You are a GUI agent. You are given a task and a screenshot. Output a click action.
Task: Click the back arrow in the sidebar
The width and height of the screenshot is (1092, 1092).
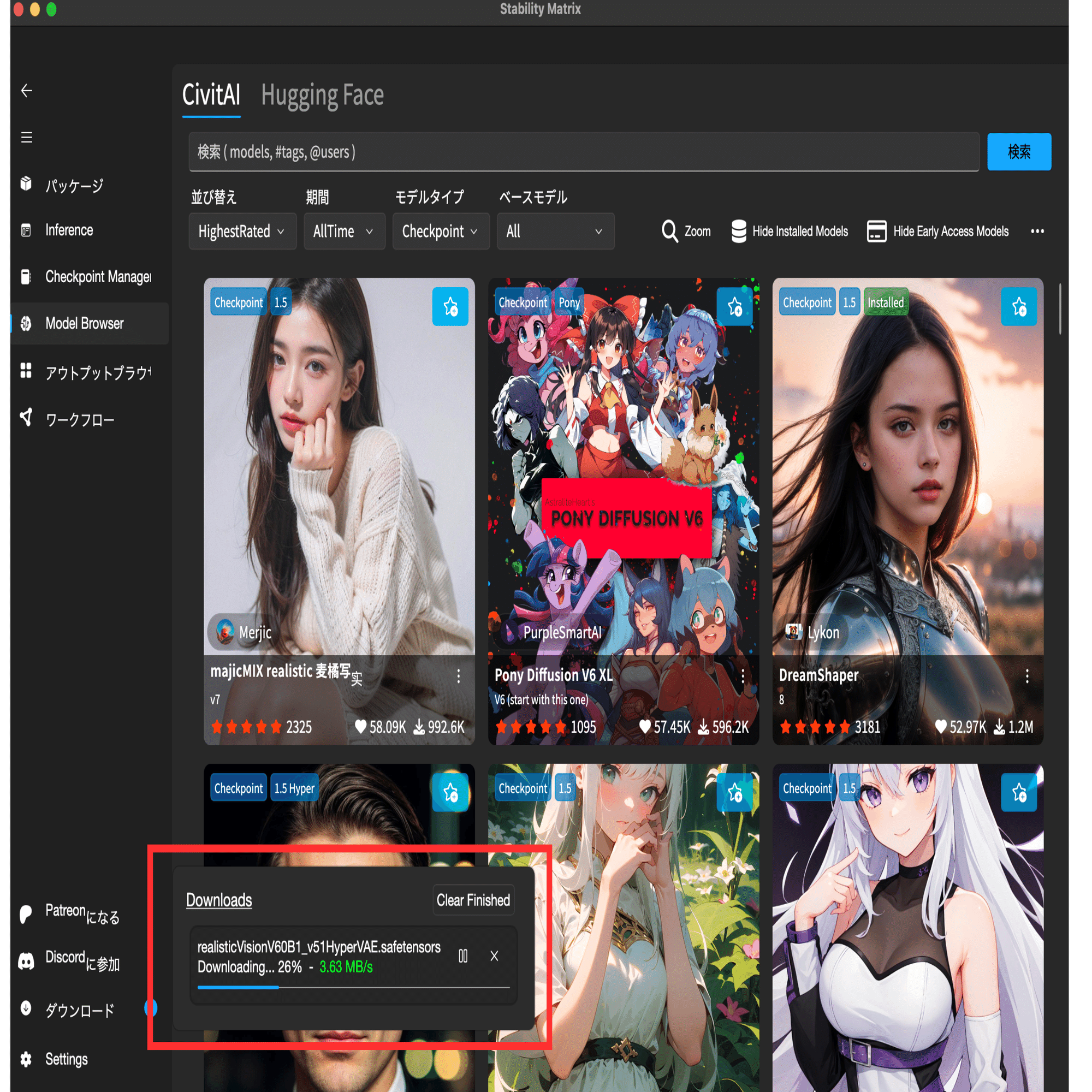pyautogui.click(x=26, y=91)
